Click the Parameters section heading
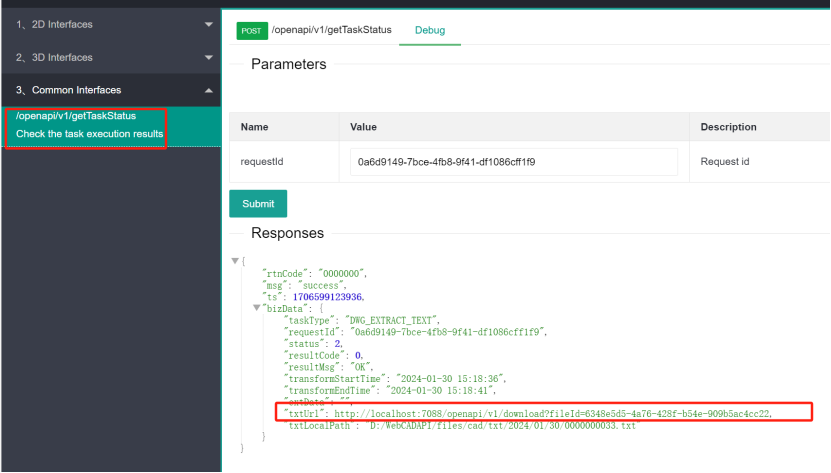Image resolution: width=831 pixels, height=473 pixels. point(289,64)
